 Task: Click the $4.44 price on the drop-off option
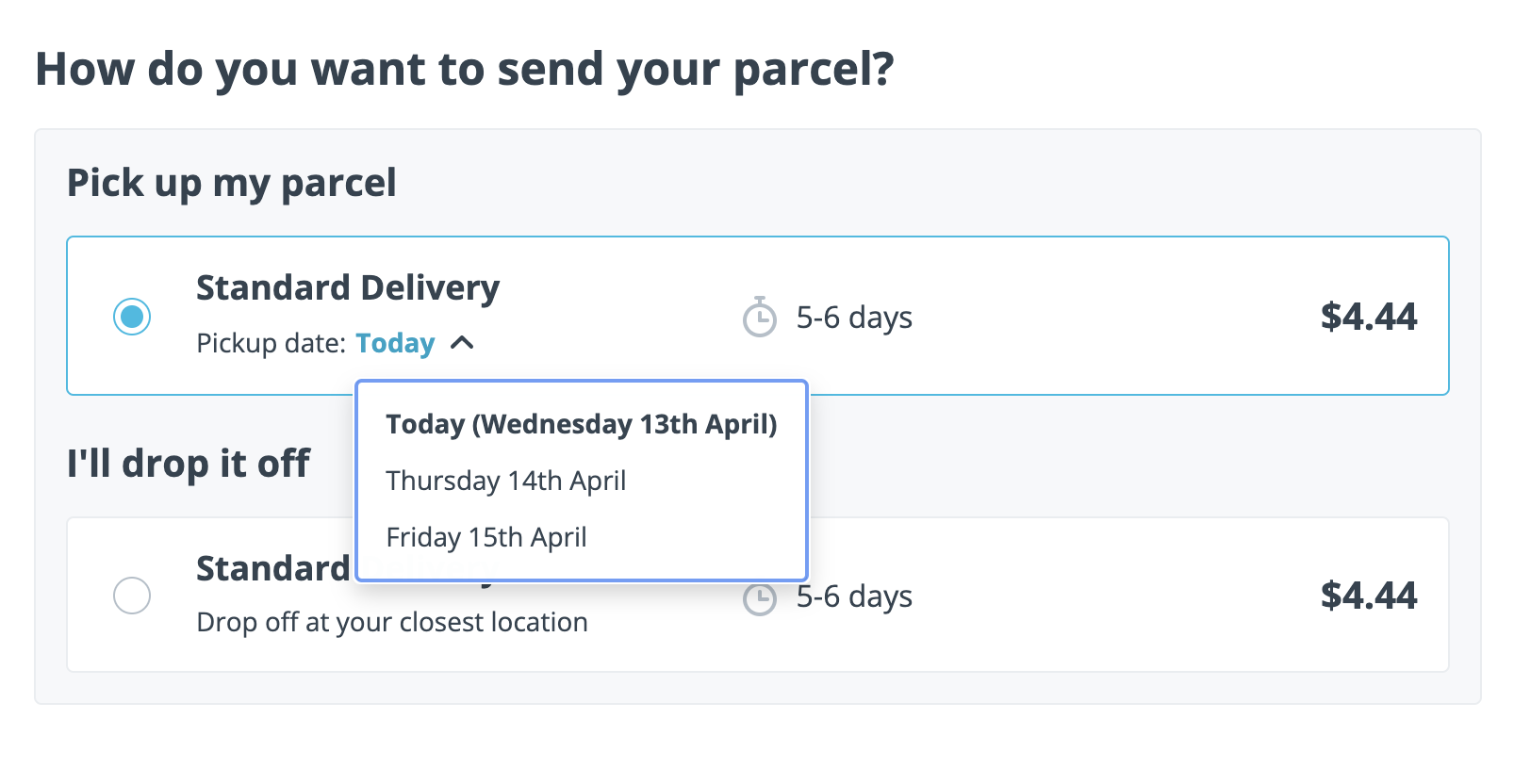tap(1370, 596)
